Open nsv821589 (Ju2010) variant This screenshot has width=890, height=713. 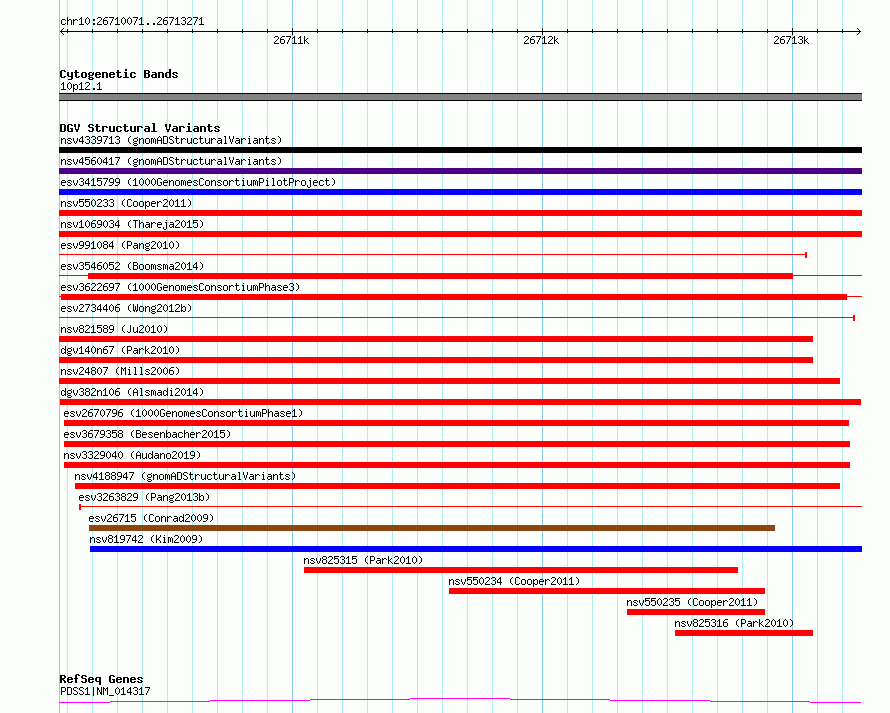114,329
